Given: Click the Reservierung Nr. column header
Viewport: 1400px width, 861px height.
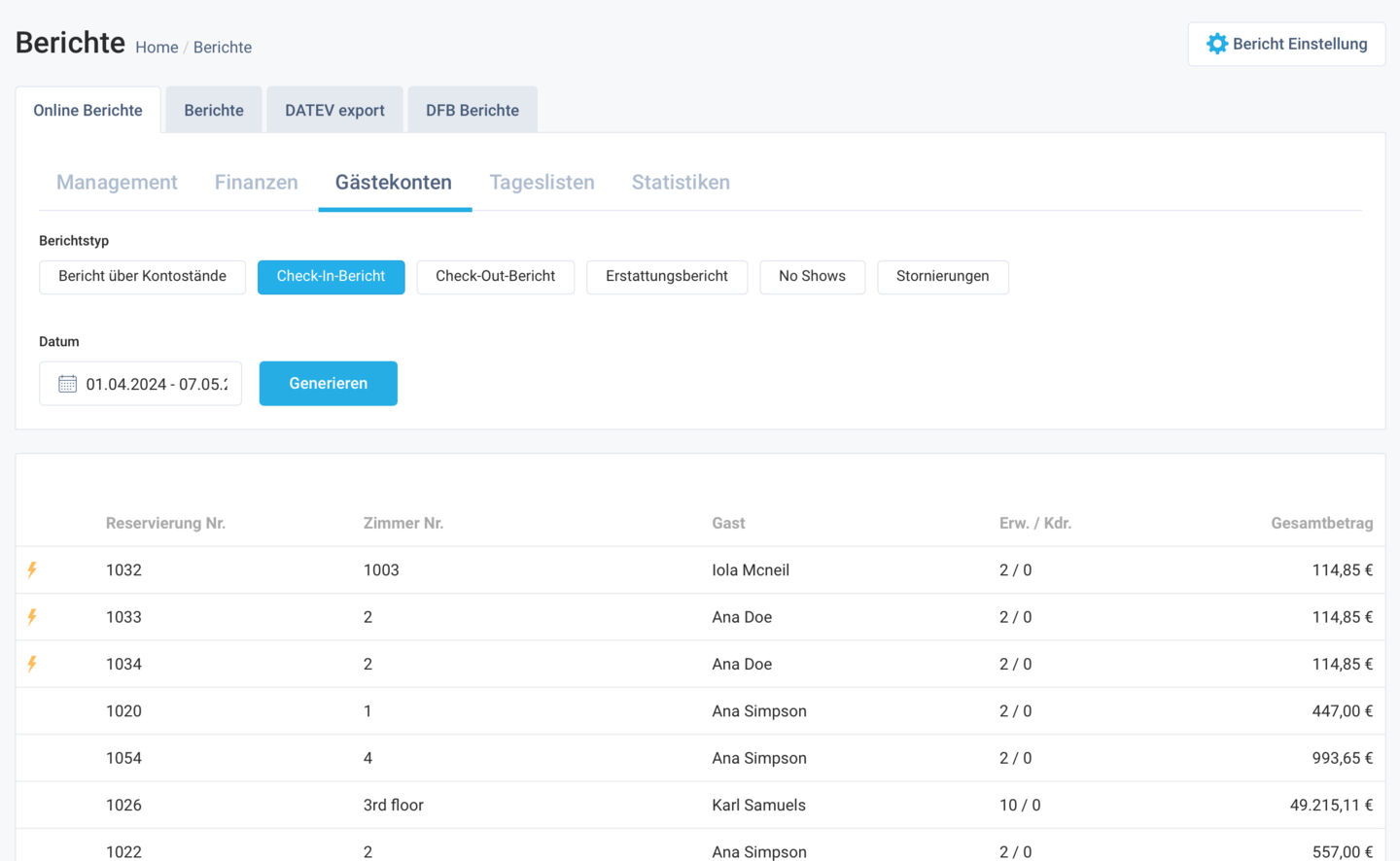Looking at the screenshot, I should coord(165,523).
